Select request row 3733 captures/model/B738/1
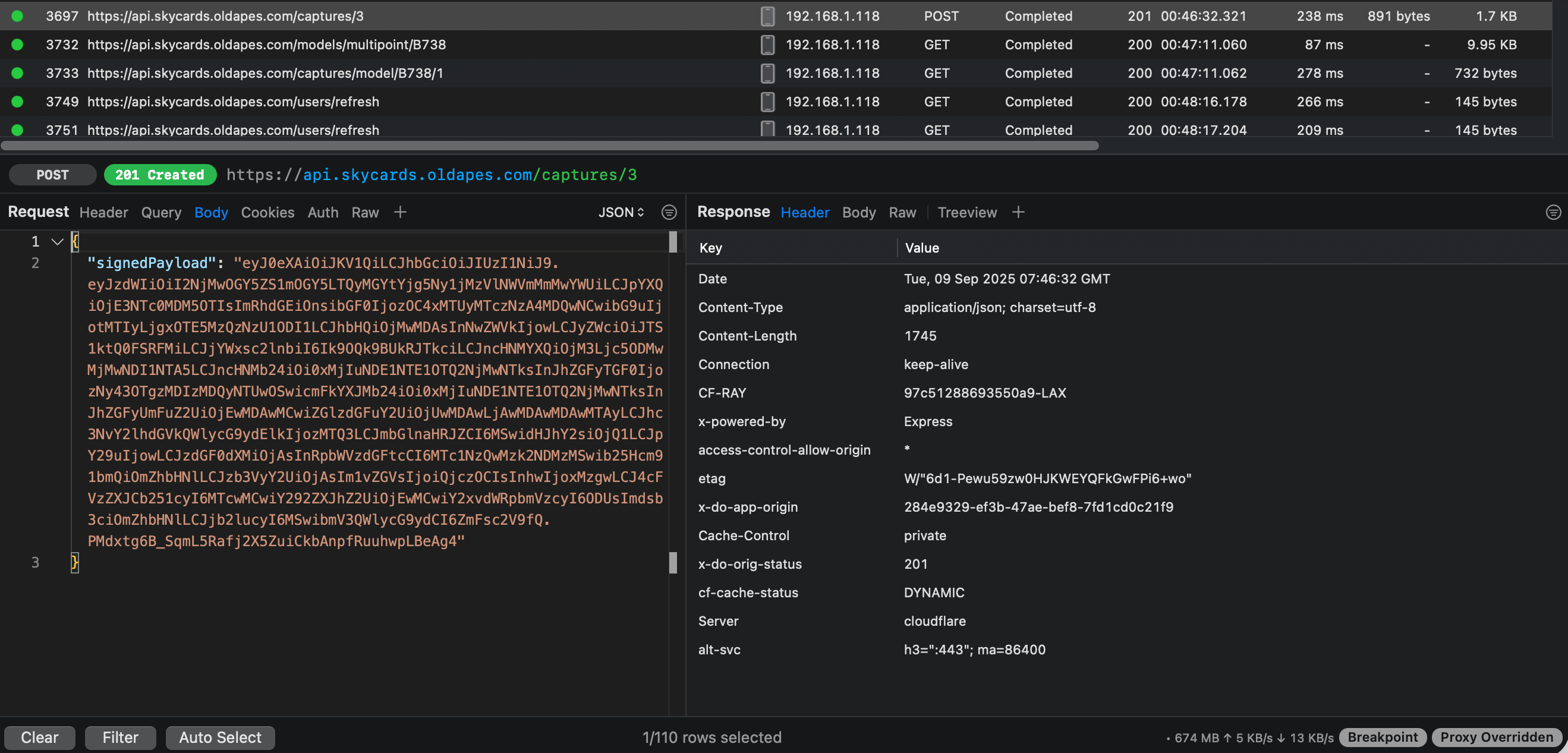This screenshot has width=1568, height=753. tap(776, 73)
